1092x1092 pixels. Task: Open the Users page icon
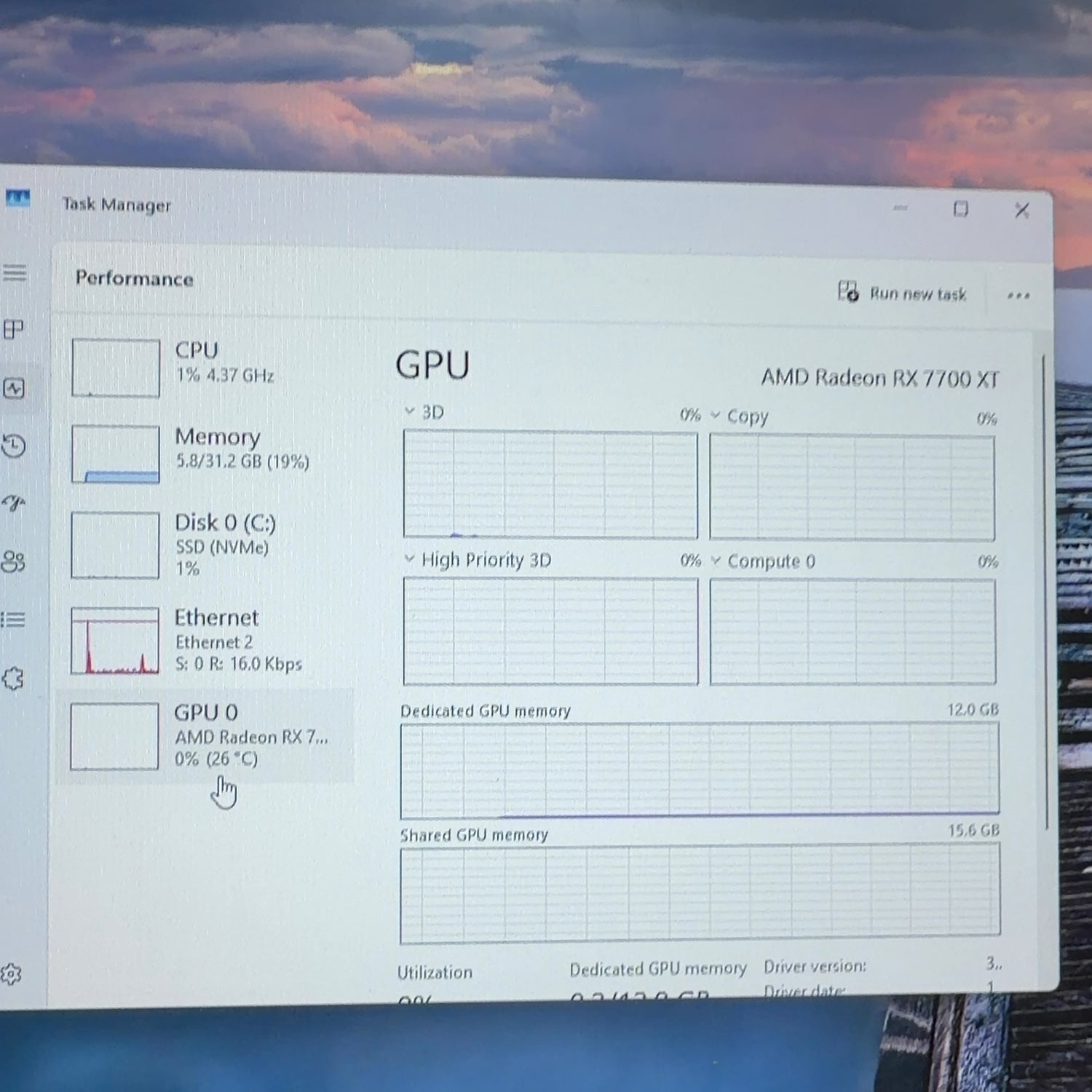[13, 561]
